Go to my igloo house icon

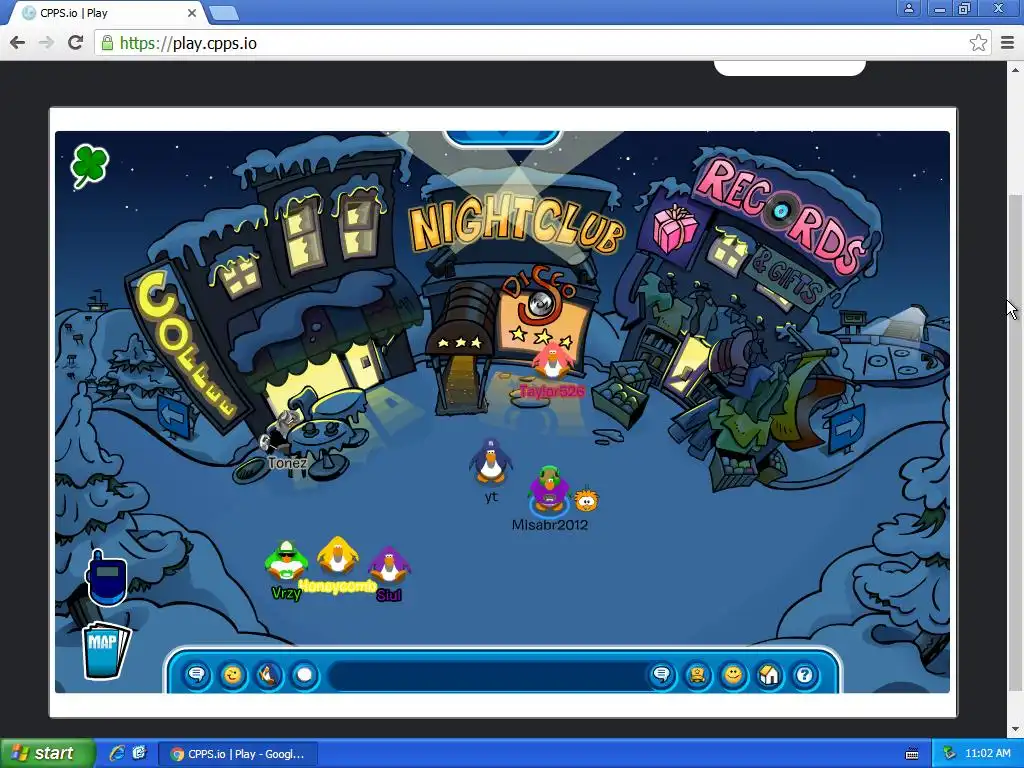point(769,674)
